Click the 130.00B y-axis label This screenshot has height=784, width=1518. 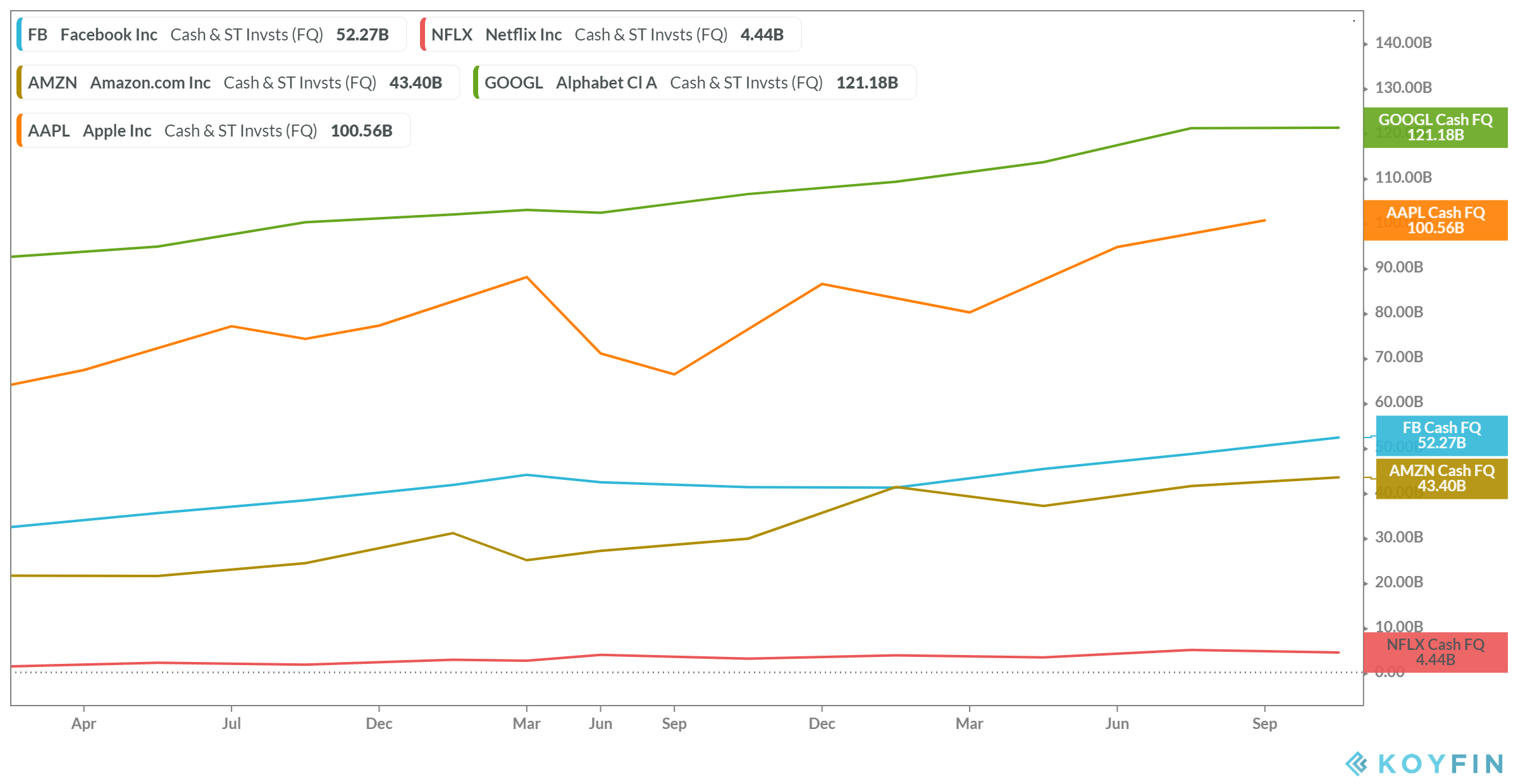pyautogui.click(x=1403, y=87)
